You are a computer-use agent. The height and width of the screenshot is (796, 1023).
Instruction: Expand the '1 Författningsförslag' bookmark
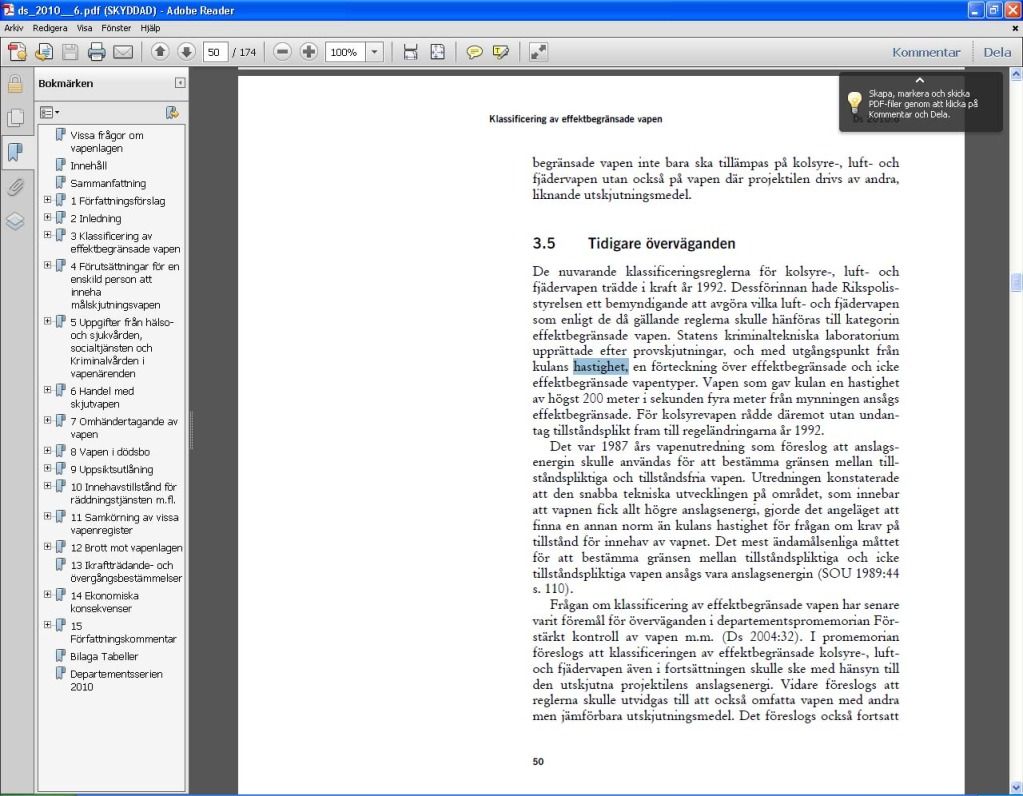(48, 200)
